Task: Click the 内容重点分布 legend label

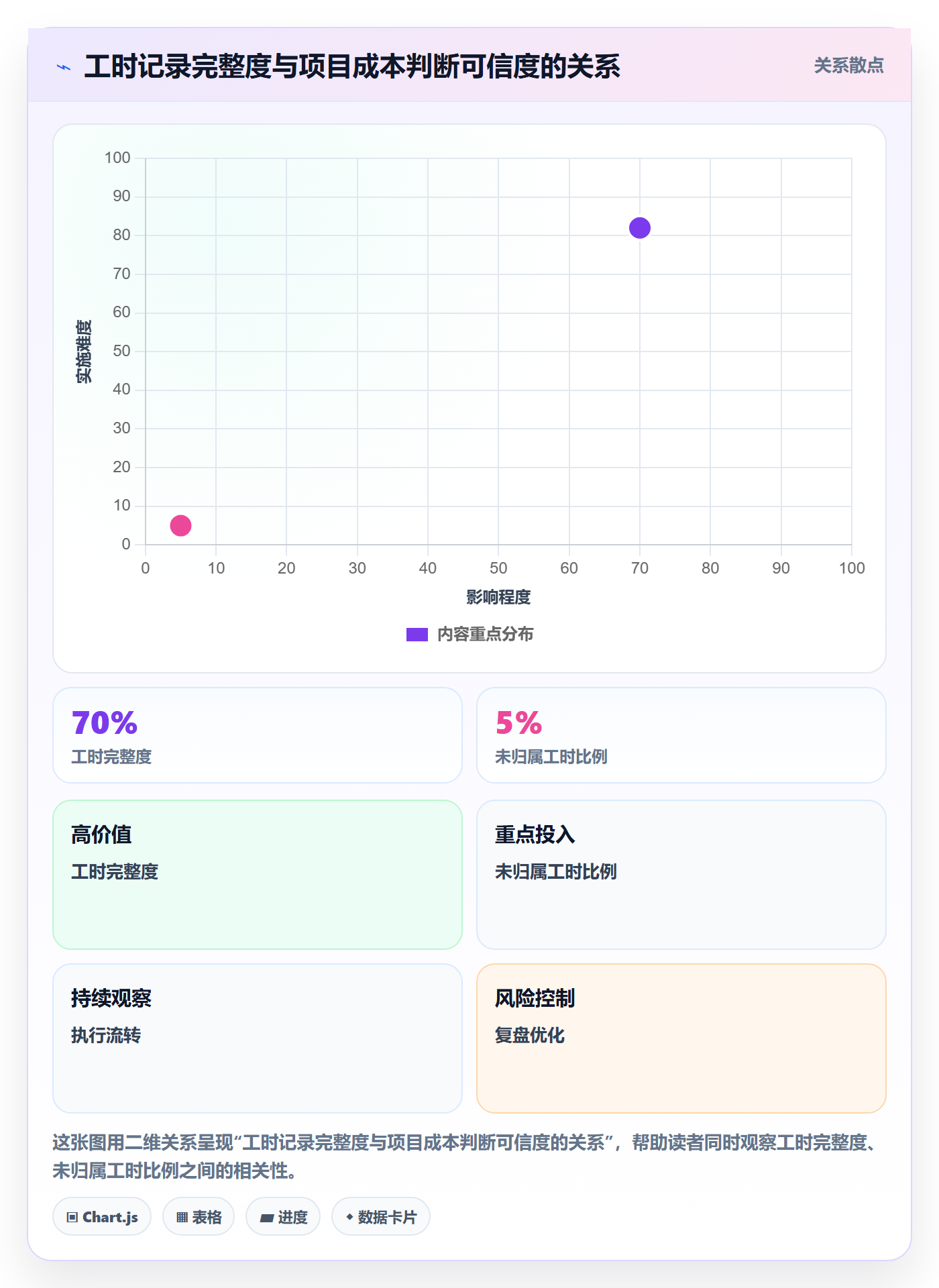Action: (485, 635)
